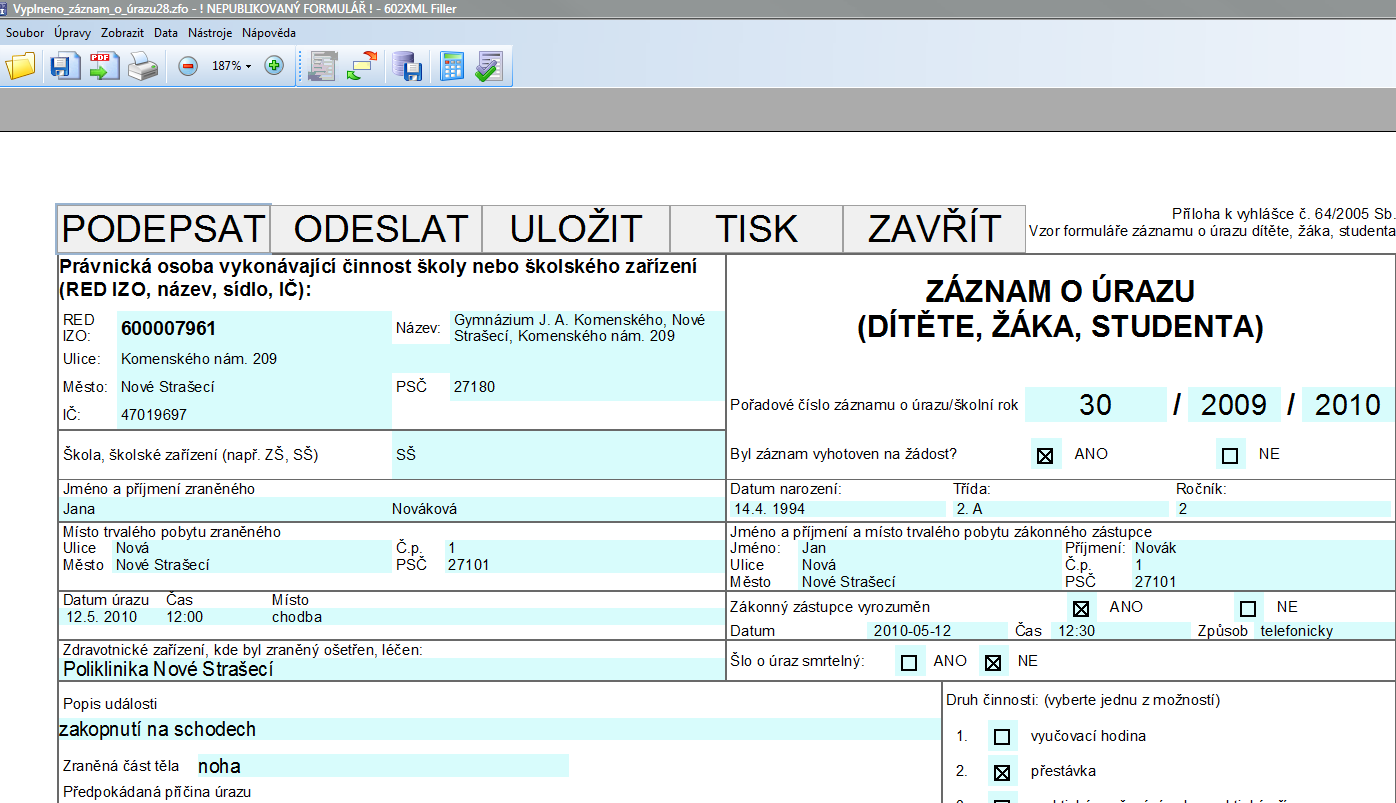Edit the school PSČ field 27180

pos(587,386)
